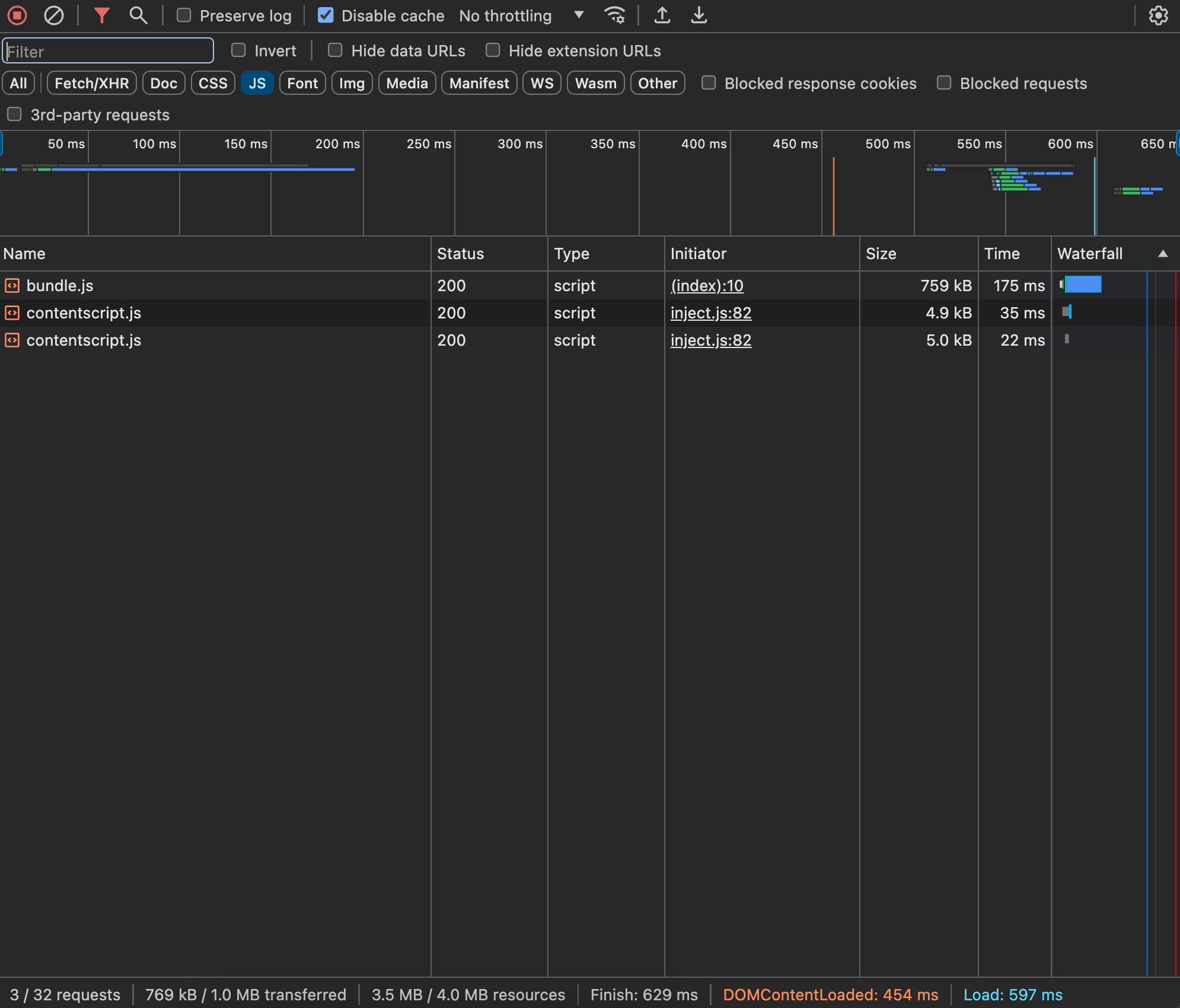Sort by the Waterfall column arrow
1180x1008 pixels.
pos(1163,254)
